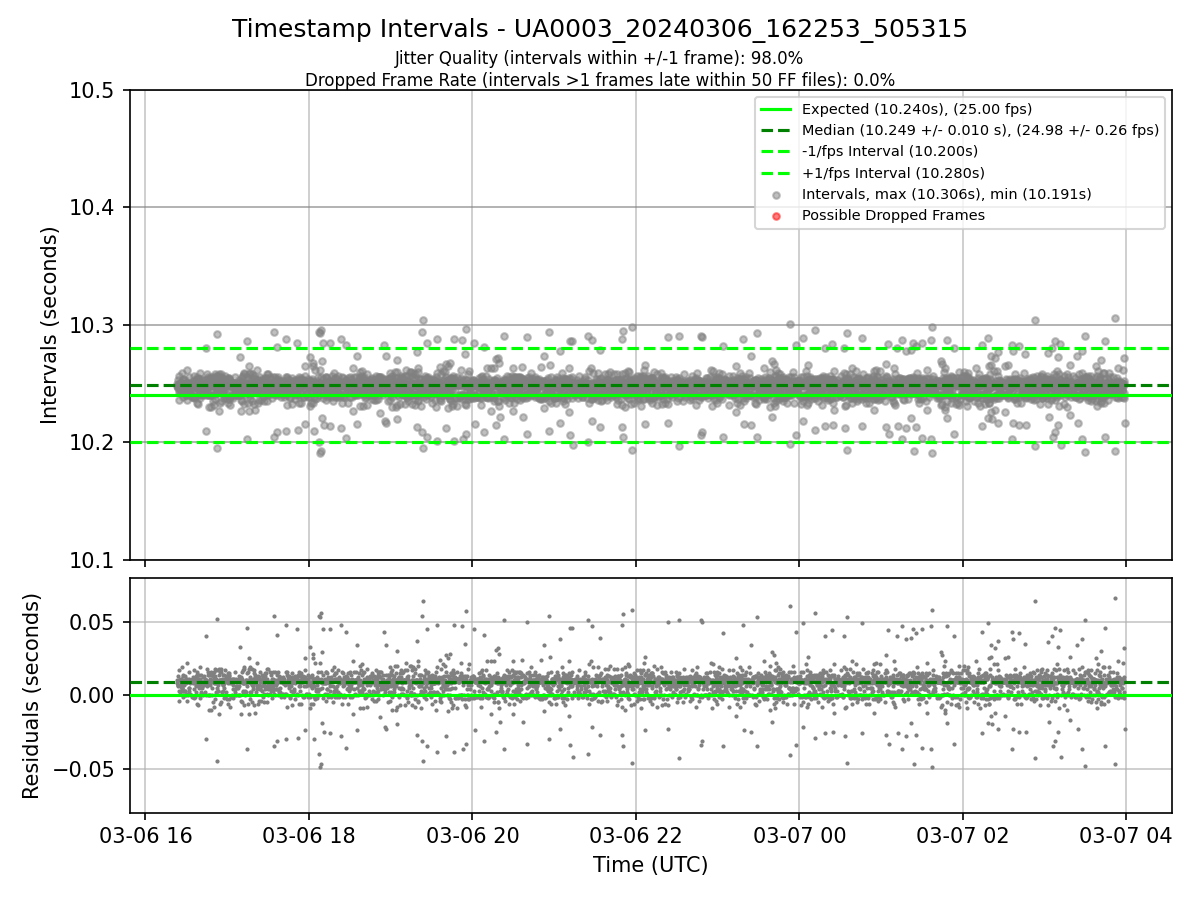
Task: Click the 'Dropped Frame Rate' subtitle line
Action: click(600, 80)
